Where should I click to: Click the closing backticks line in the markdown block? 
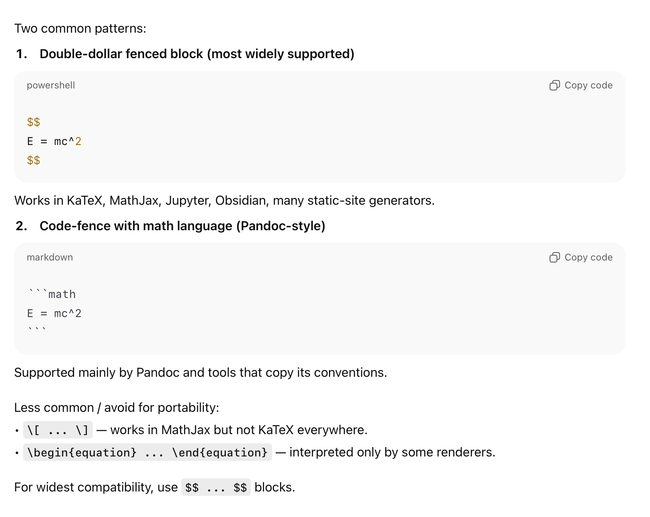(x=37, y=332)
